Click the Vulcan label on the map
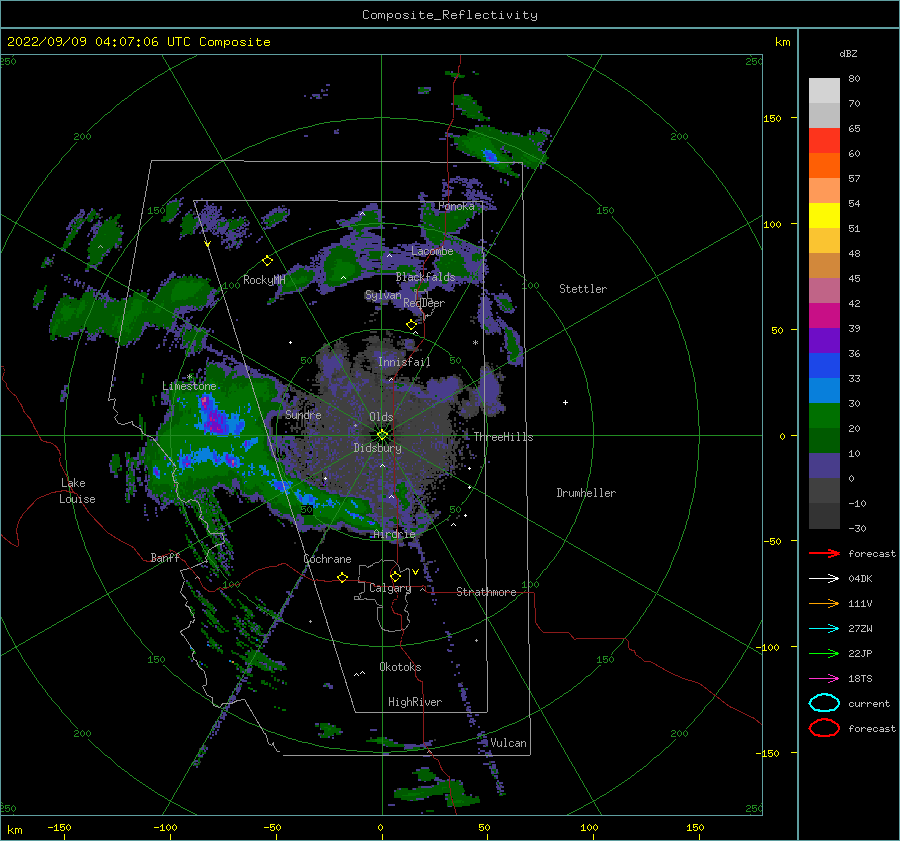Viewport: 900px width, 841px height. click(x=508, y=743)
